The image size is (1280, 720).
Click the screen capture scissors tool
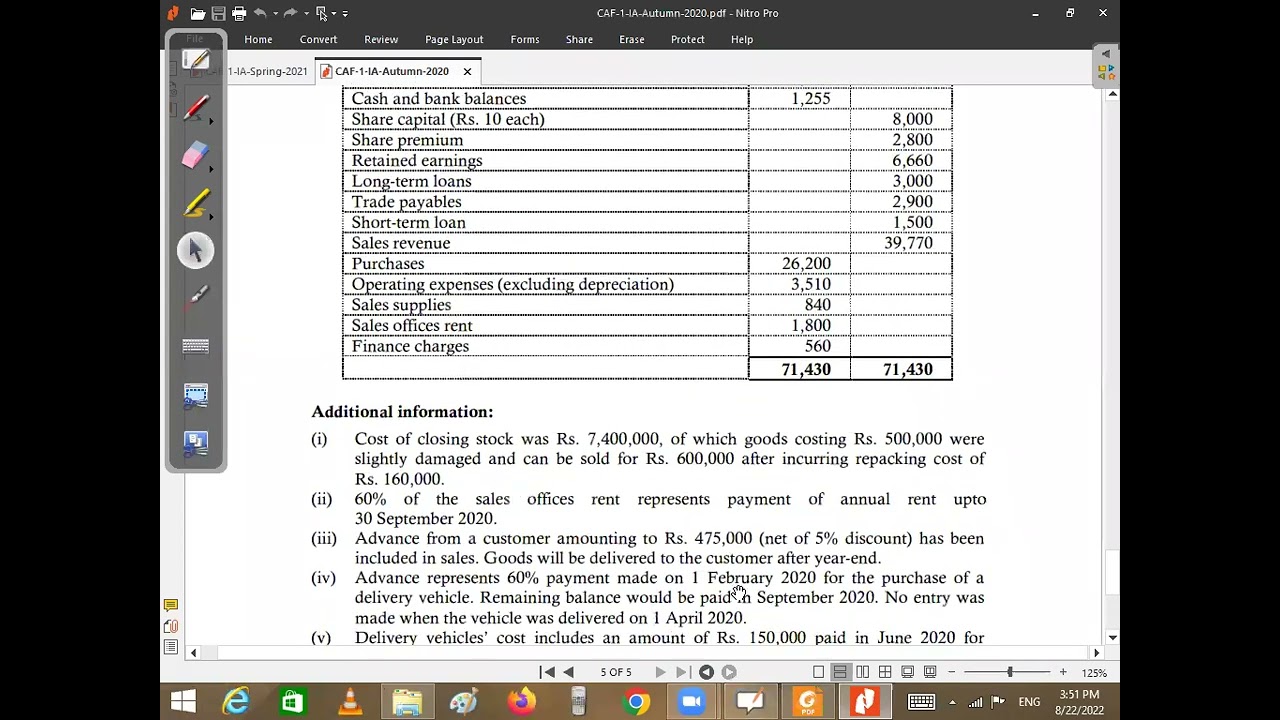(196, 395)
